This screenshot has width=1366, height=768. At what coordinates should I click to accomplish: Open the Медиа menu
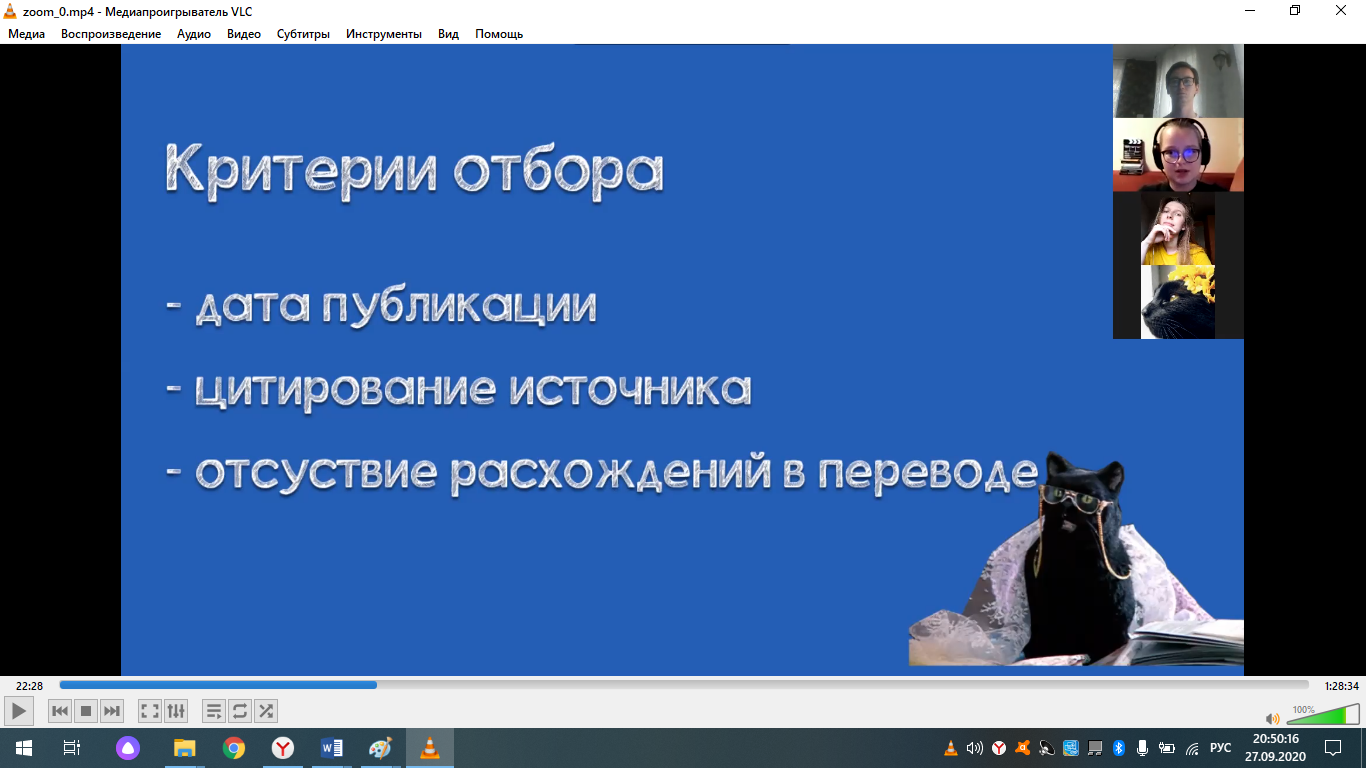coord(27,34)
